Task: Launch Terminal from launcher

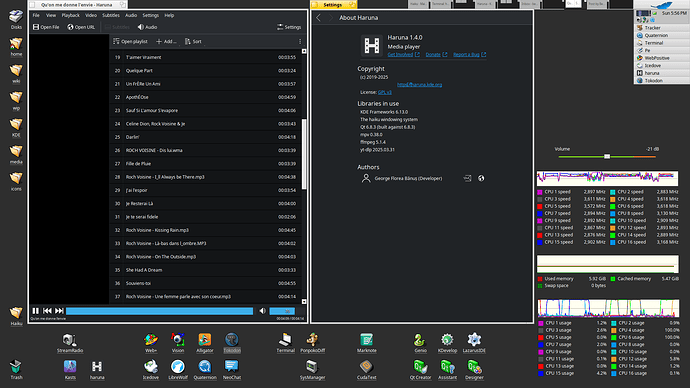Action: [286, 343]
